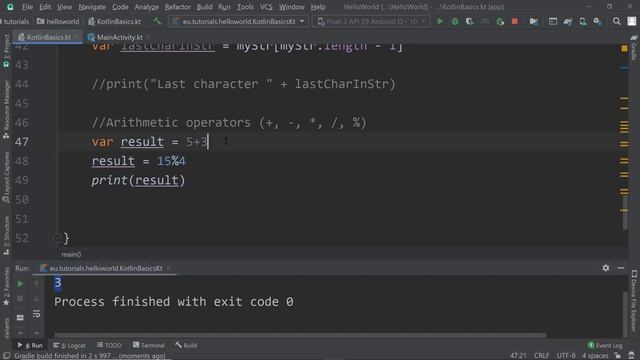This screenshot has height=360, width=640.
Task: Open the VCS menu
Action: 266,7
